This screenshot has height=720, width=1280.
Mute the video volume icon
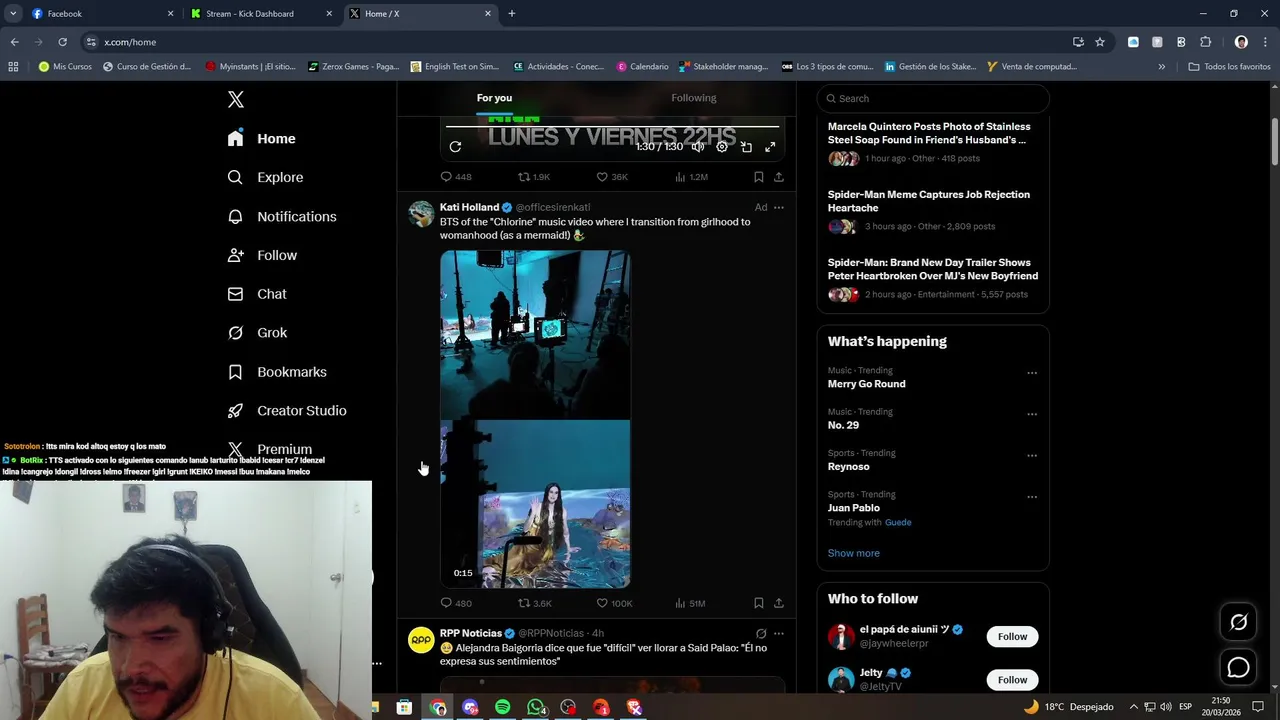coord(698,147)
